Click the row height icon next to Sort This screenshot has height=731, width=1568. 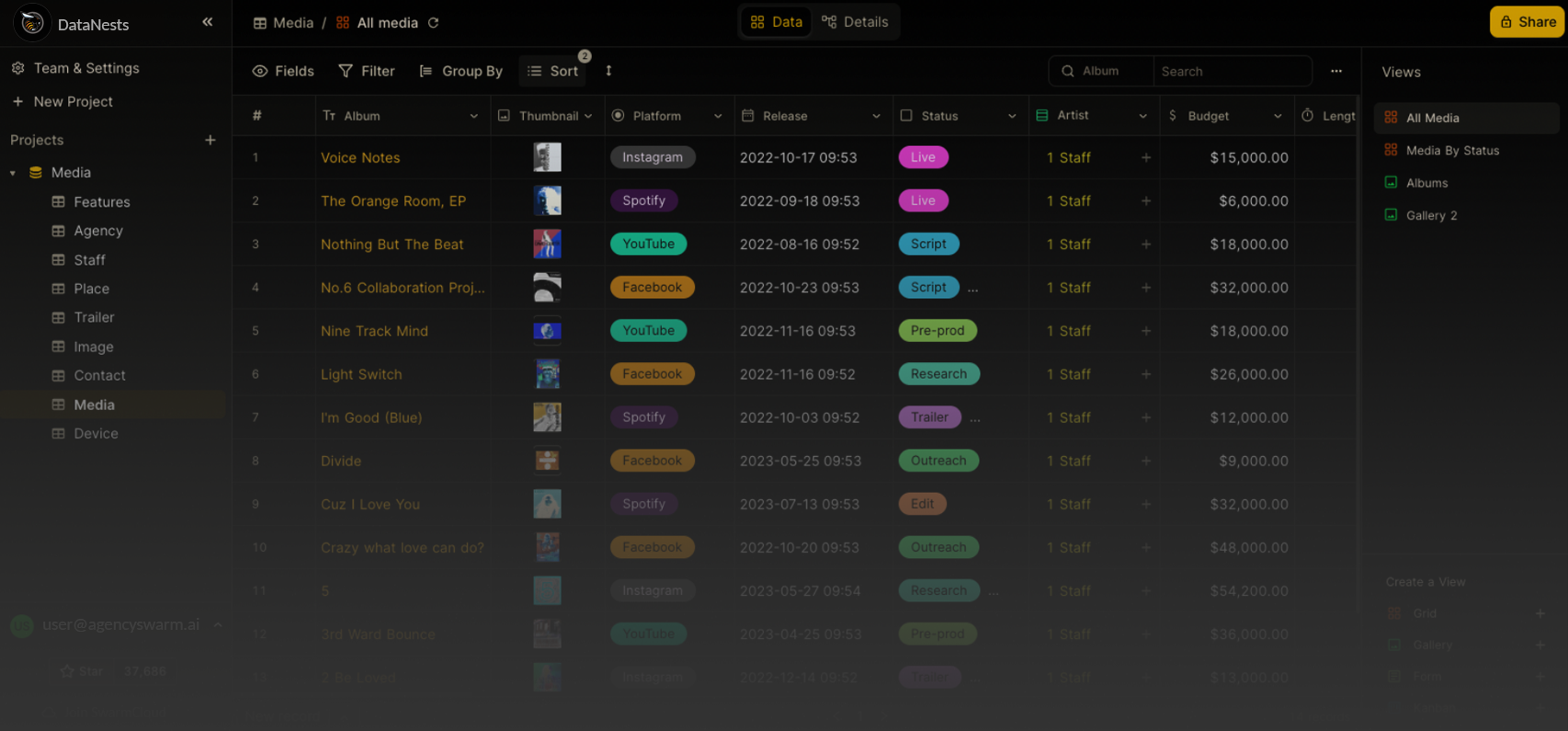[608, 71]
